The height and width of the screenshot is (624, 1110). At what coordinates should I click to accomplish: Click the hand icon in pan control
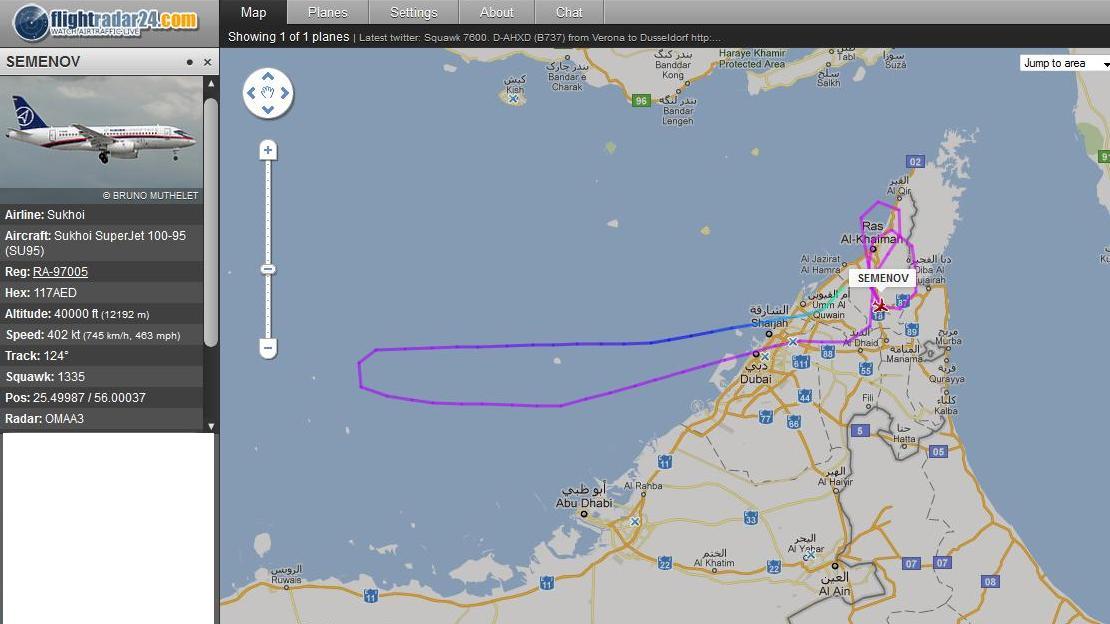tap(268, 93)
